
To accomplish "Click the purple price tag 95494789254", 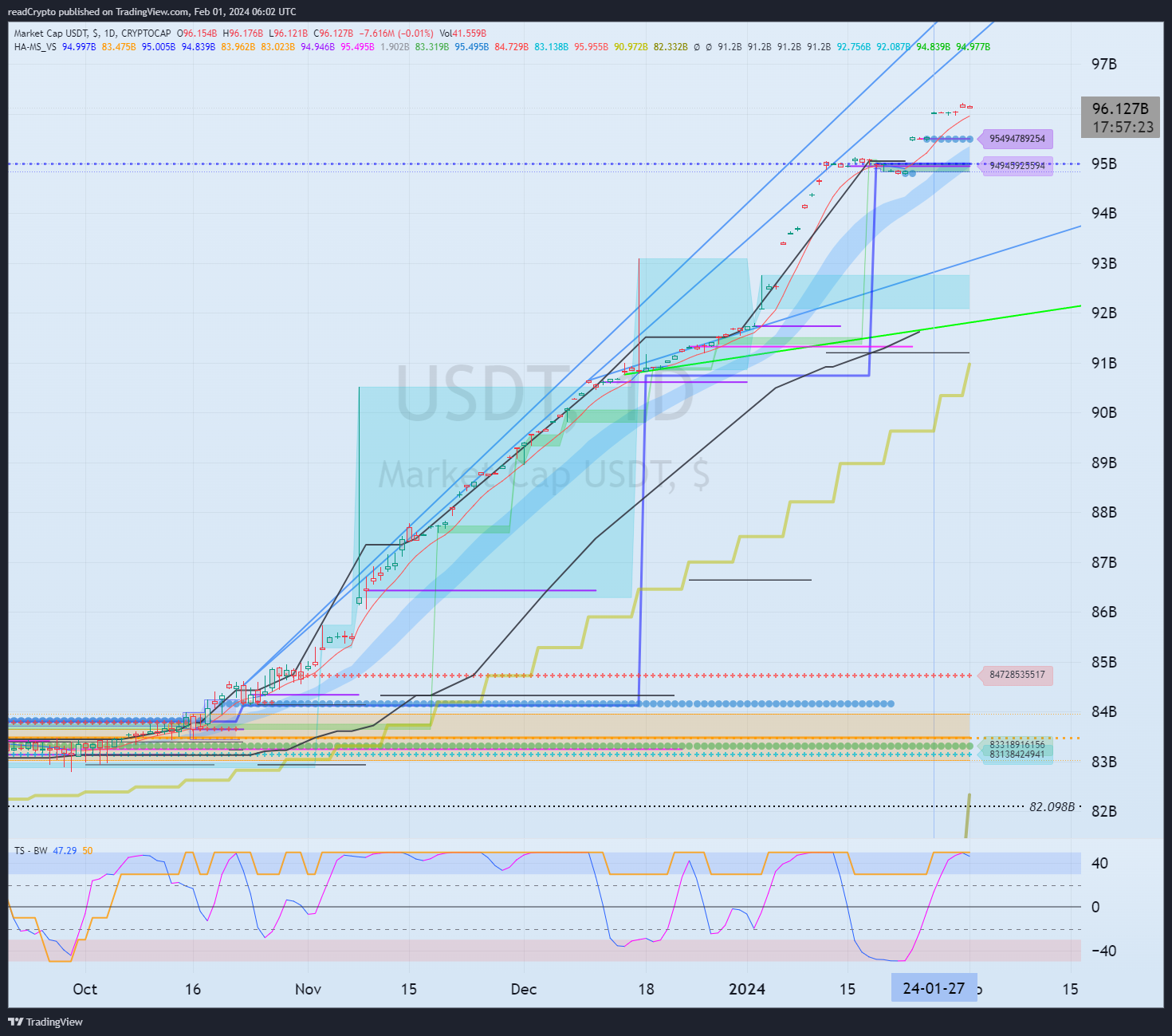I will point(1017,139).
